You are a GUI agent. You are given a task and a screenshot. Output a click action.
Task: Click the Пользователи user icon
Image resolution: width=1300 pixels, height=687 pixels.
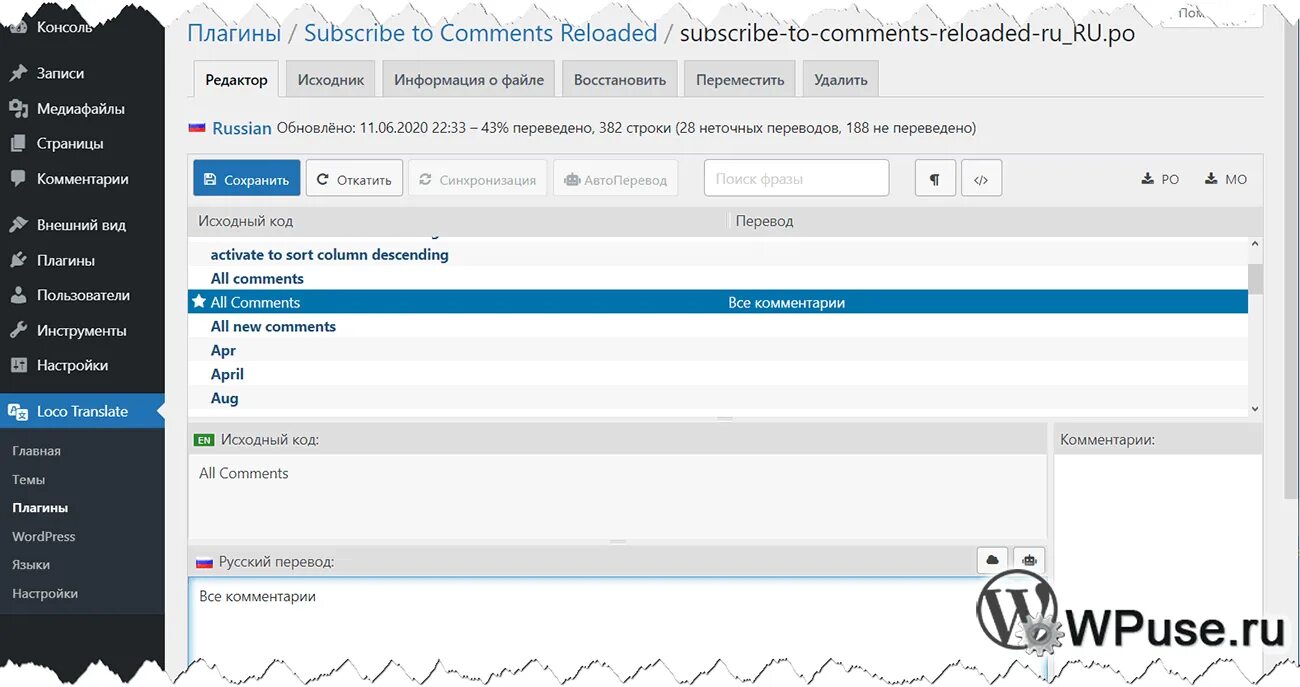pyautogui.click(x=18, y=295)
